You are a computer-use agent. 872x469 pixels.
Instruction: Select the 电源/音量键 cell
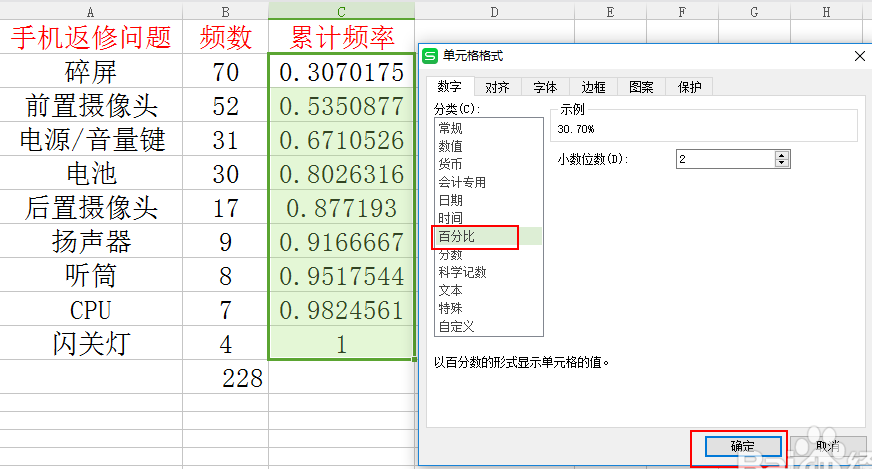[x=91, y=140]
